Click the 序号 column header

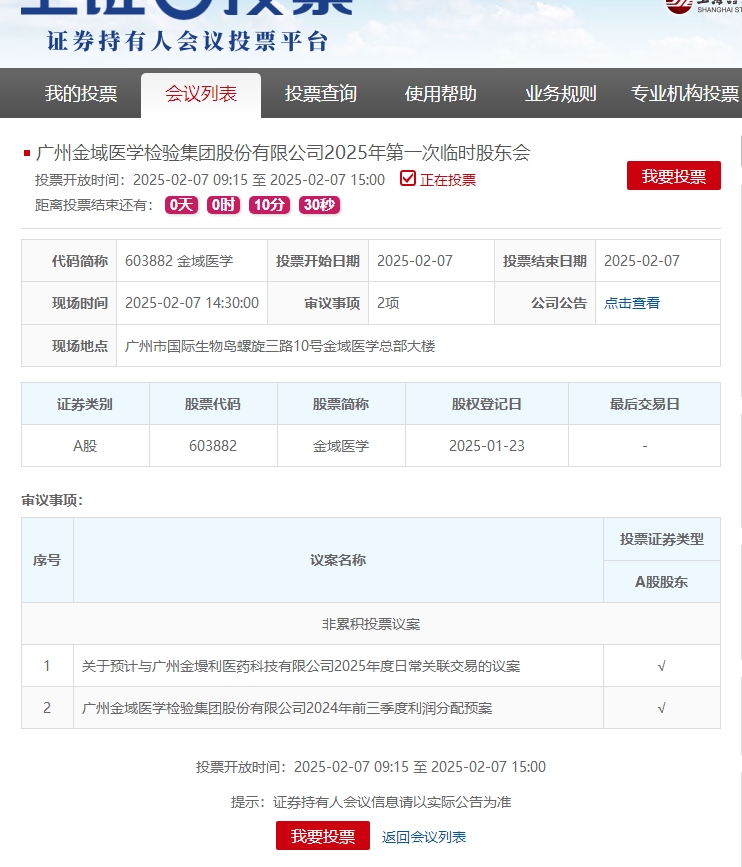point(47,560)
